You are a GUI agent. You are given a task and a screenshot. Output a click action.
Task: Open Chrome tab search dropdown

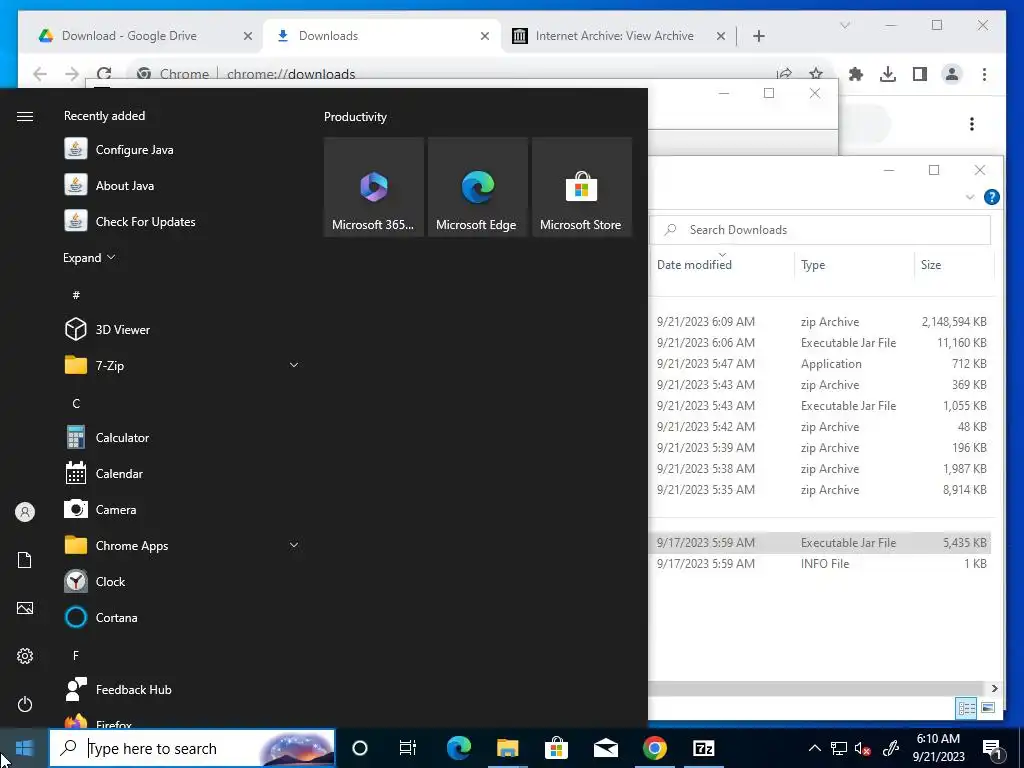(844, 25)
